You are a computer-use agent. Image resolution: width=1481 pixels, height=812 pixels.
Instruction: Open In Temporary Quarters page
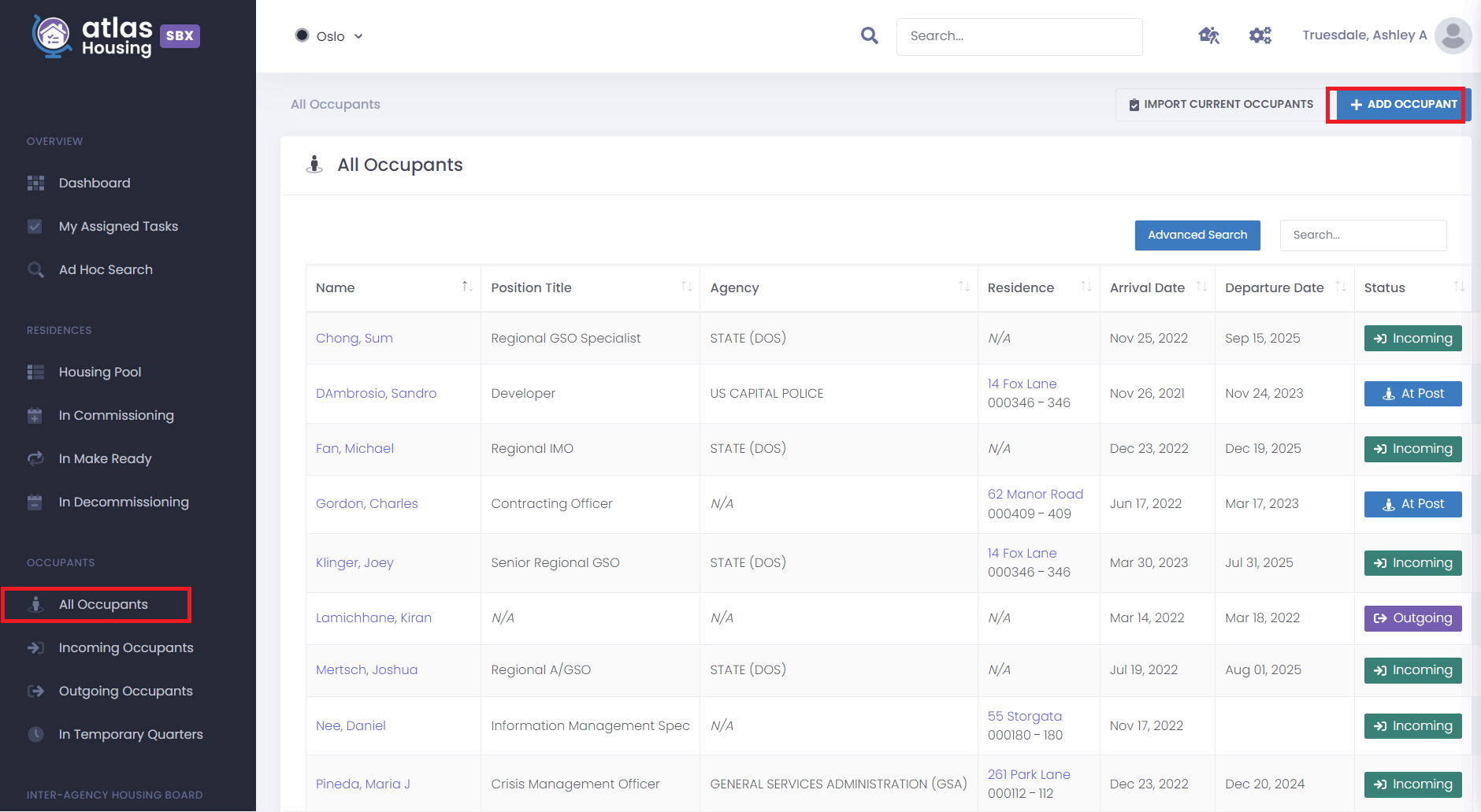(131, 734)
